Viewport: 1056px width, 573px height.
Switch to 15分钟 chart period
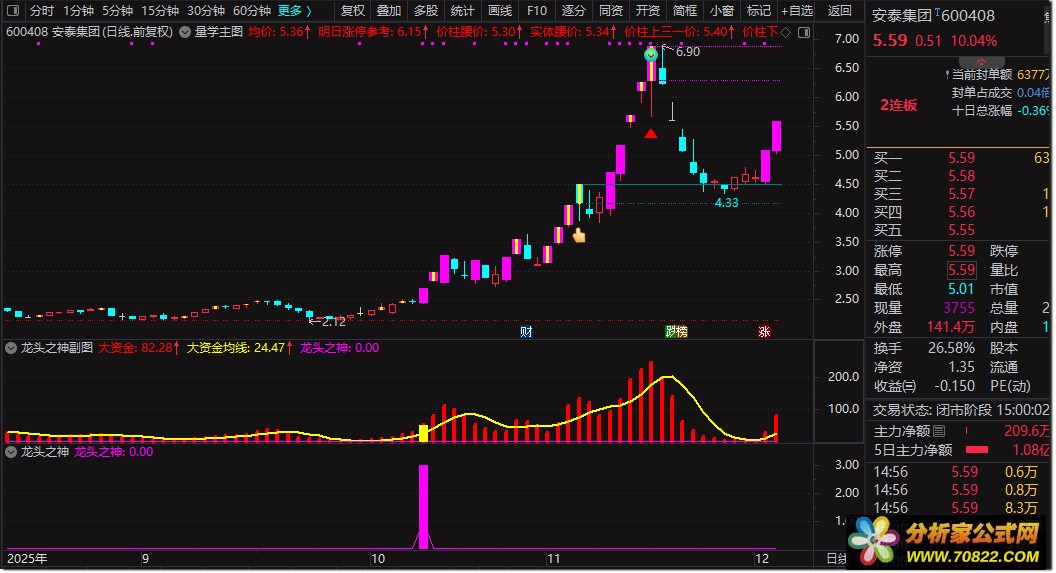tap(160, 11)
